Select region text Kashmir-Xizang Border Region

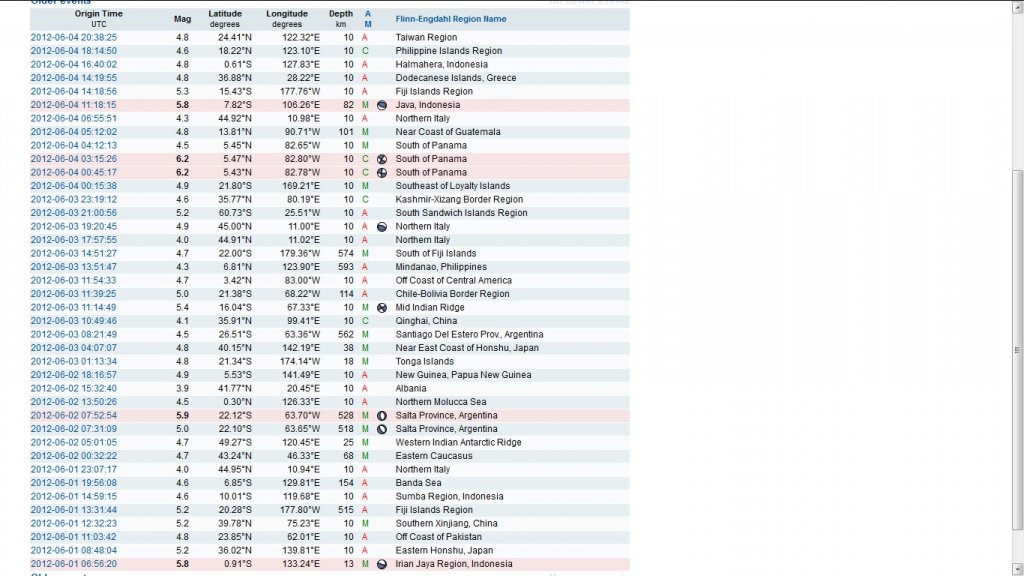coord(459,199)
